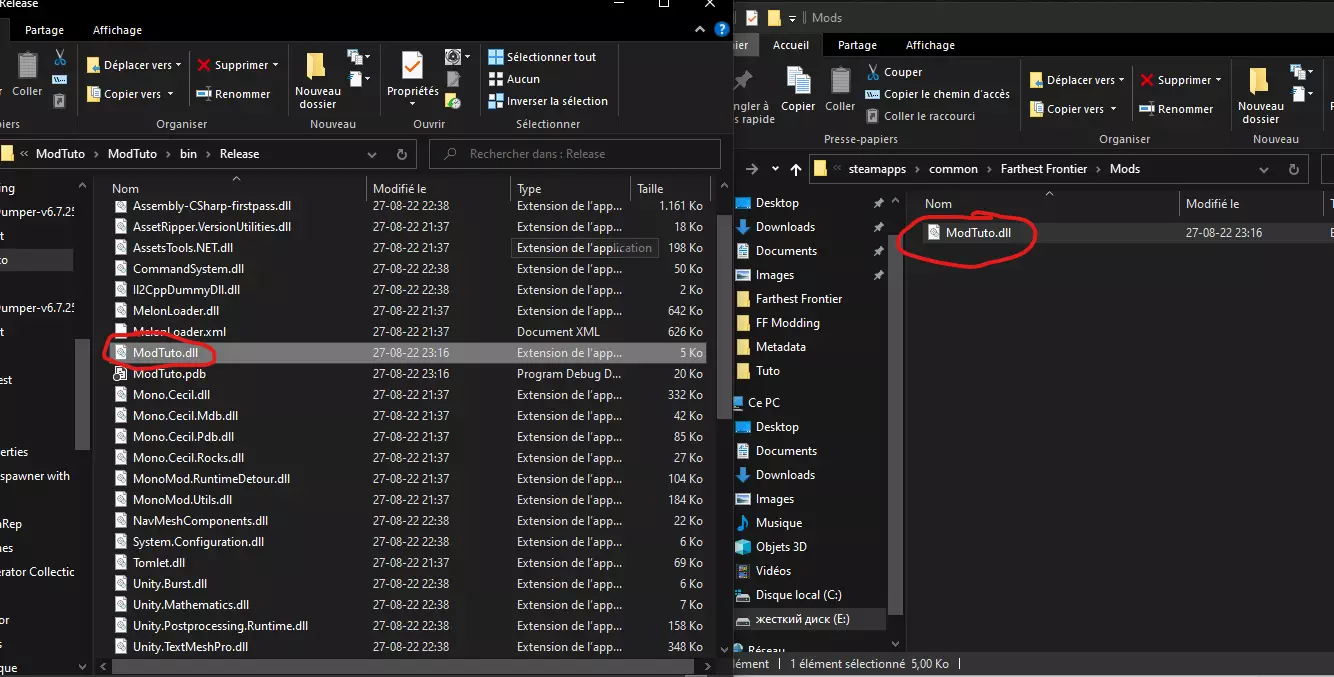Open Déplacer vers dropdown in the Release window

pyautogui.click(x=133, y=65)
